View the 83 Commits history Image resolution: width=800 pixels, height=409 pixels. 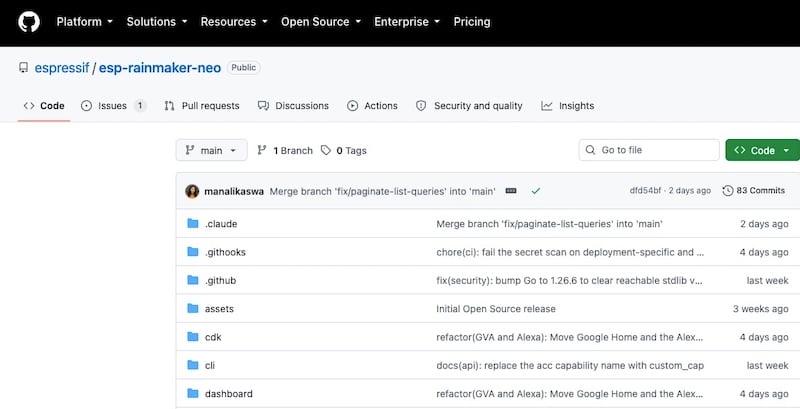[x=754, y=191]
